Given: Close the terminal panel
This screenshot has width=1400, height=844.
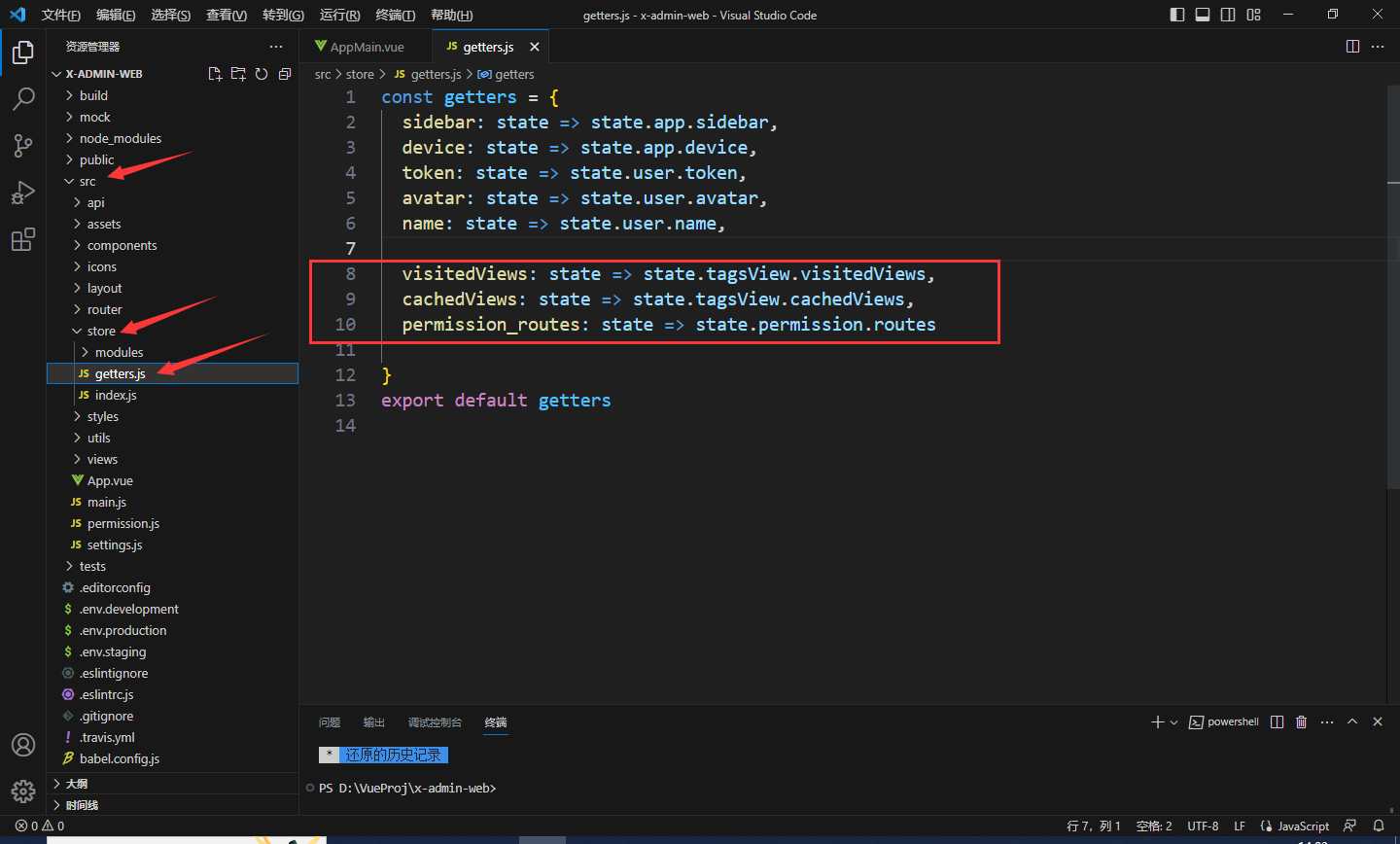Looking at the screenshot, I should tap(1378, 721).
